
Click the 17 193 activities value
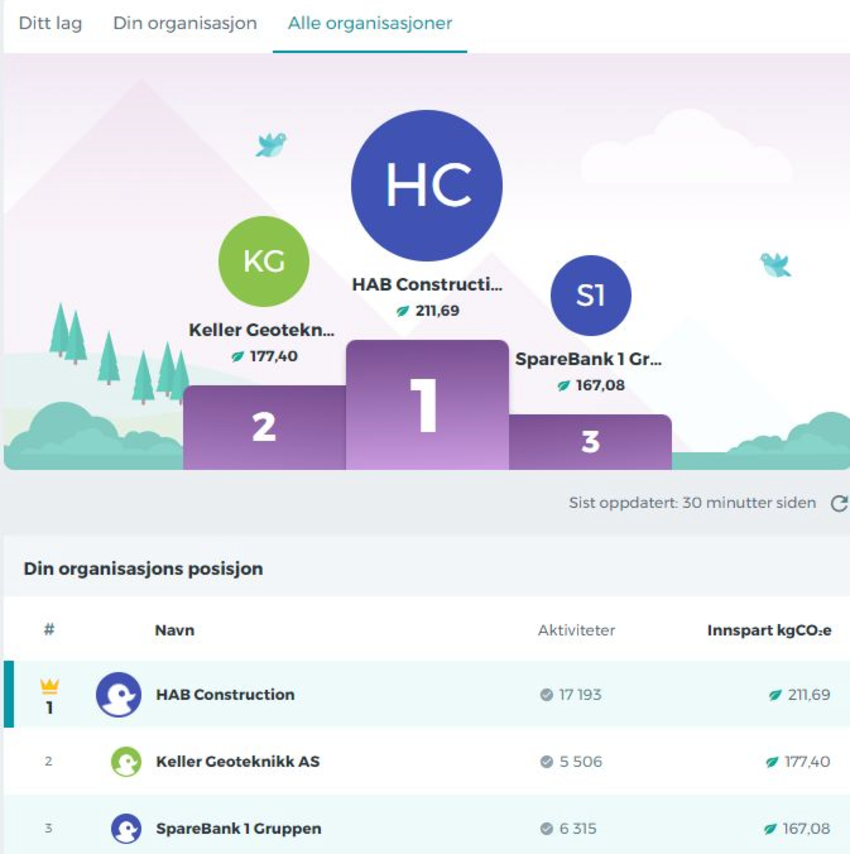(580, 694)
